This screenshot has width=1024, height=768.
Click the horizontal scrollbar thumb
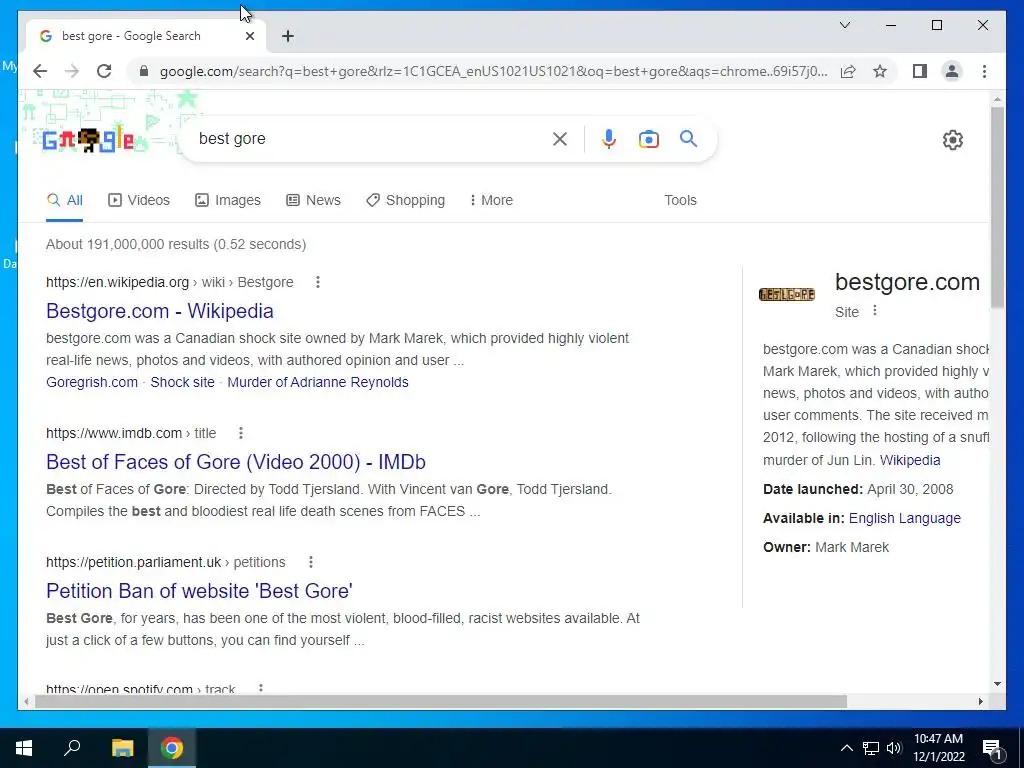(441, 701)
